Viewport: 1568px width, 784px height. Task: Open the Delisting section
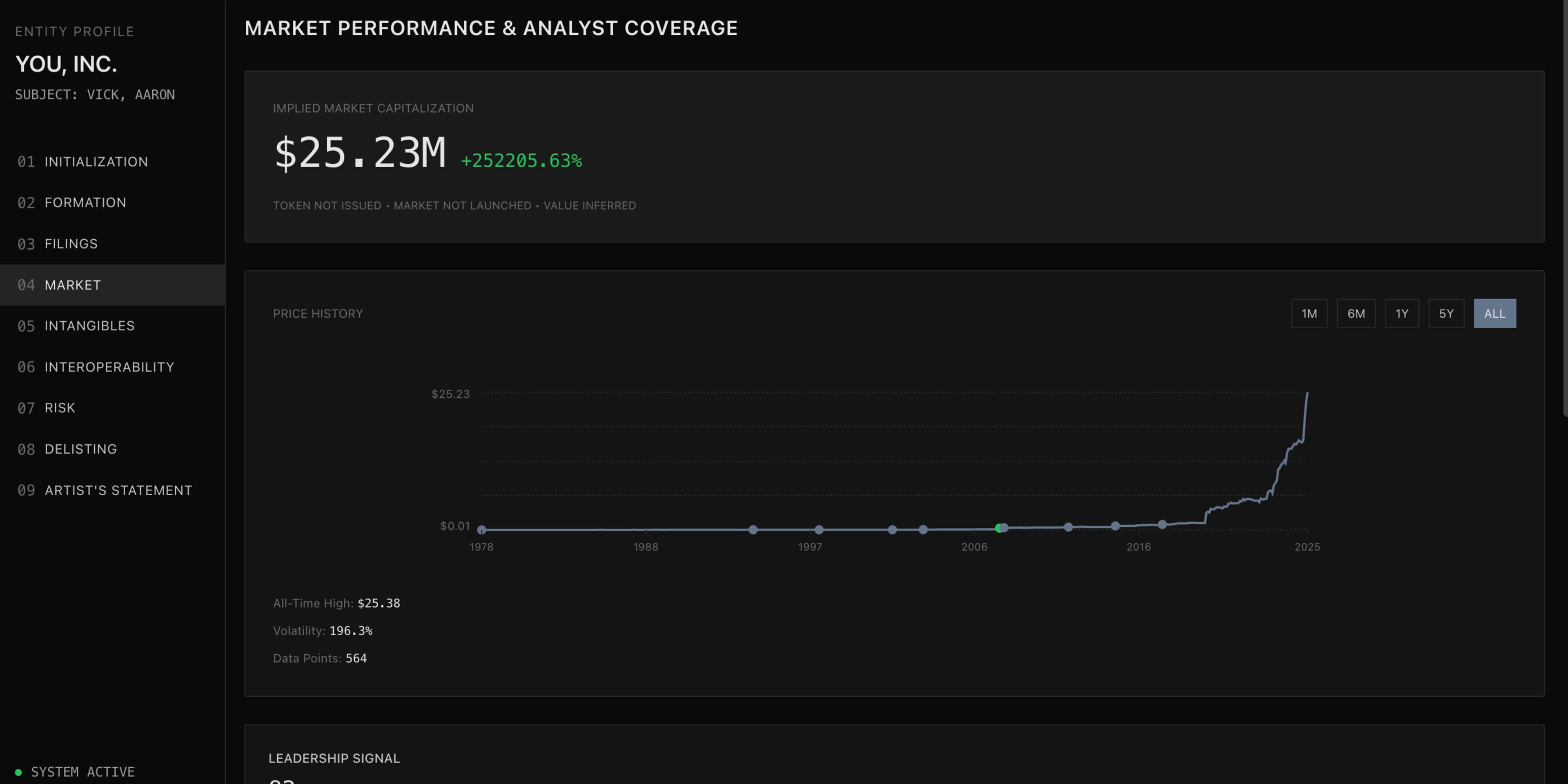[80, 449]
